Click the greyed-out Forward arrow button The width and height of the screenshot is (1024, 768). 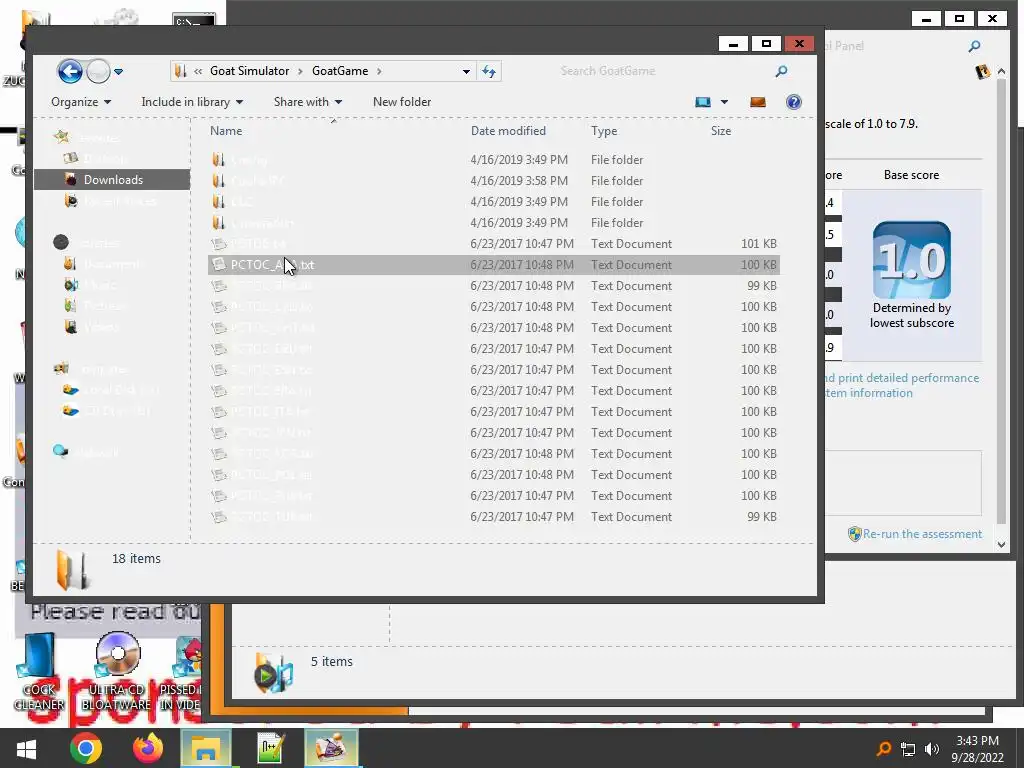98,71
